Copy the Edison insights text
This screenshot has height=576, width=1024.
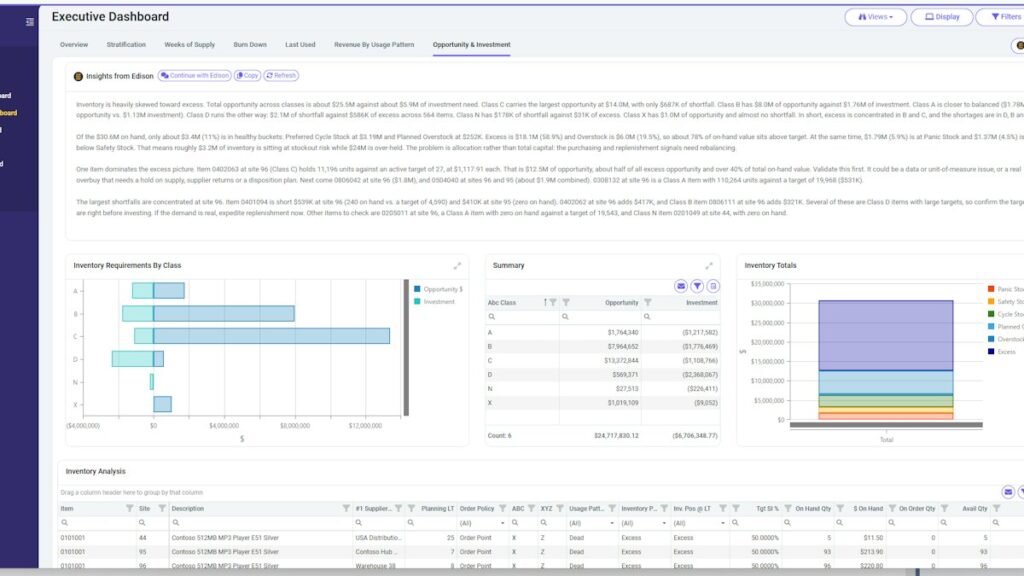[248, 76]
